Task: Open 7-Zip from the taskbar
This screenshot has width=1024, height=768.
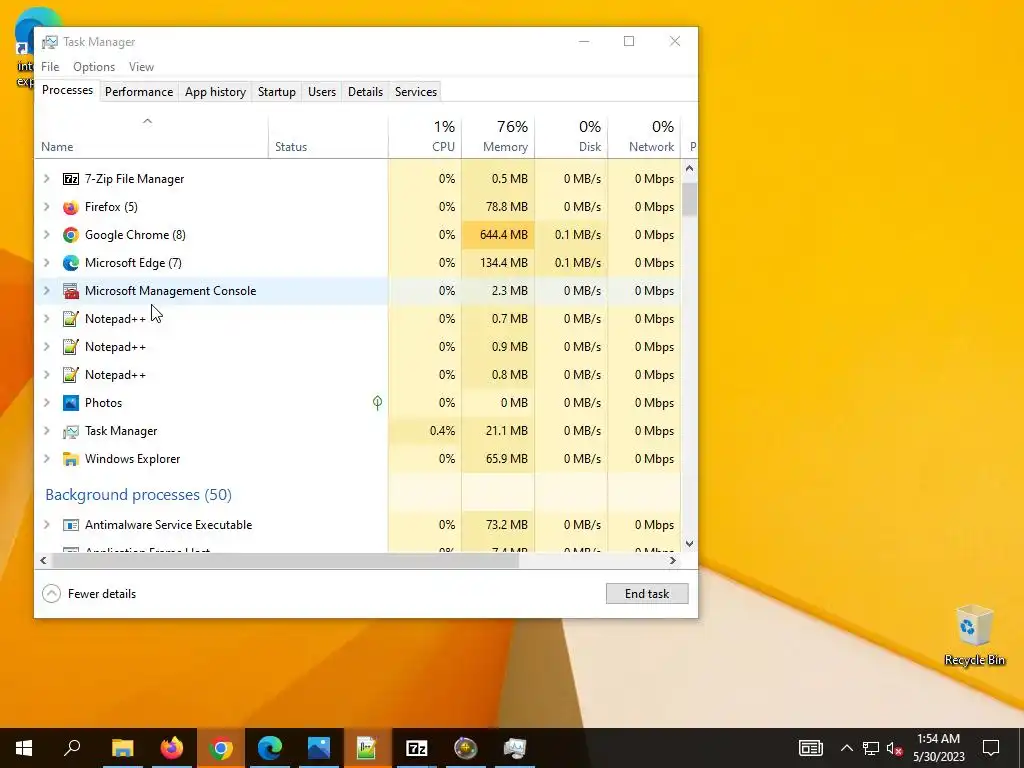Action: [x=417, y=748]
